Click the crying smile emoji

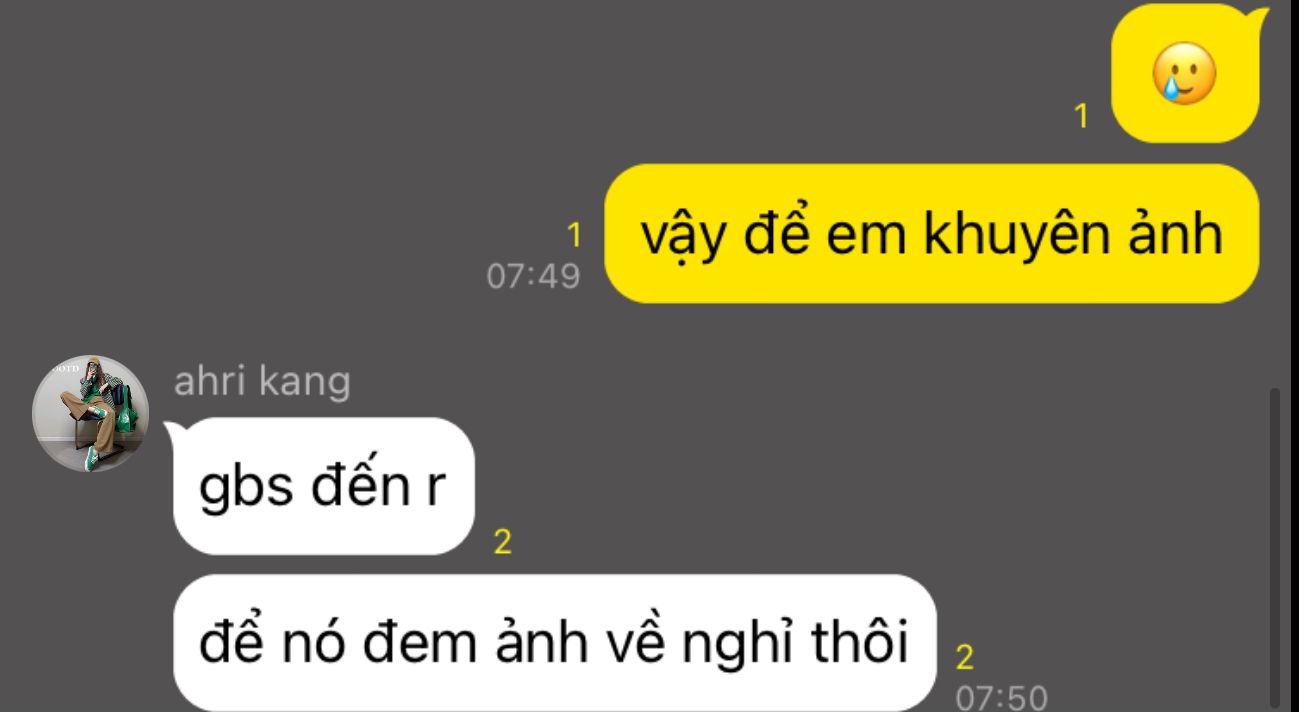[1185, 75]
